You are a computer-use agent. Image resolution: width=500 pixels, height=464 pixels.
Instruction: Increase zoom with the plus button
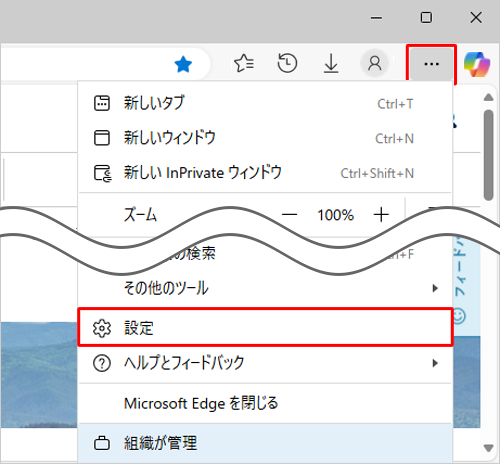(381, 214)
